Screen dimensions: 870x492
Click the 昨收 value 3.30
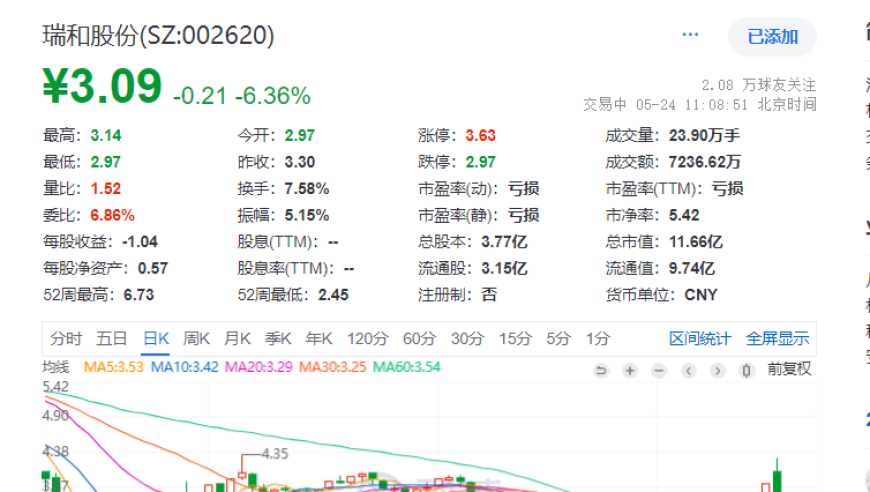point(300,162)
